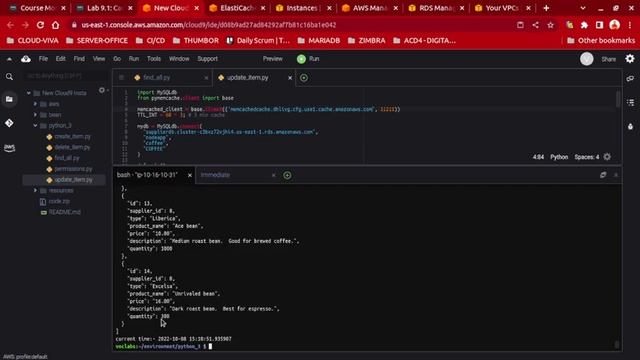Click the cursor position 4:84 indicator

coord(538,157)
